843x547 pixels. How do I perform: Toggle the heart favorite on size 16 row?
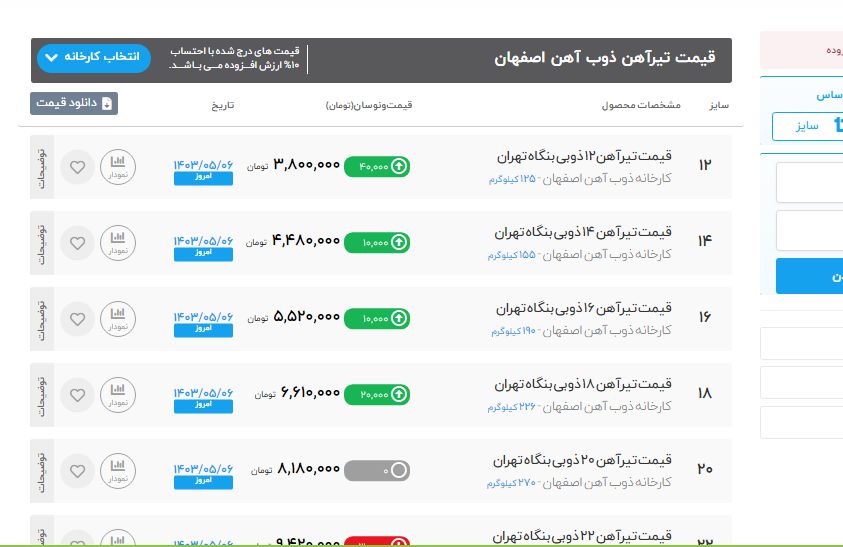tap(77, 318)
